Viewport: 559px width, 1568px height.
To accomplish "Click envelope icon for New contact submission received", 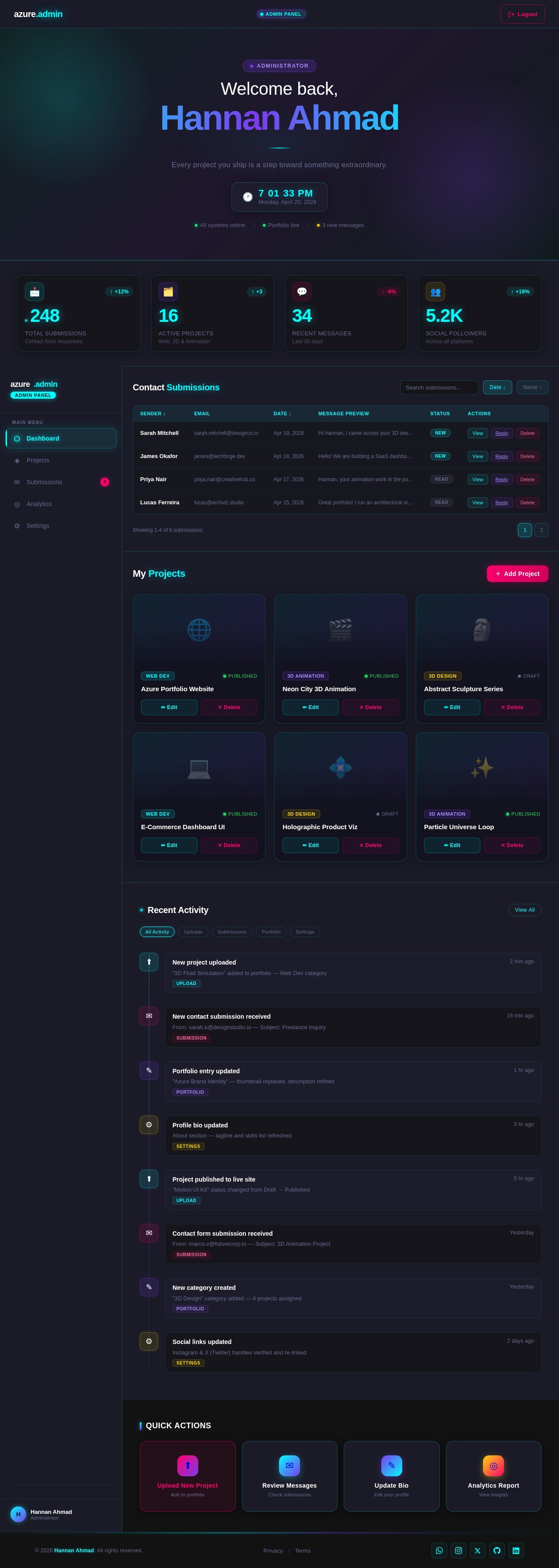I will pos(148,1016).
